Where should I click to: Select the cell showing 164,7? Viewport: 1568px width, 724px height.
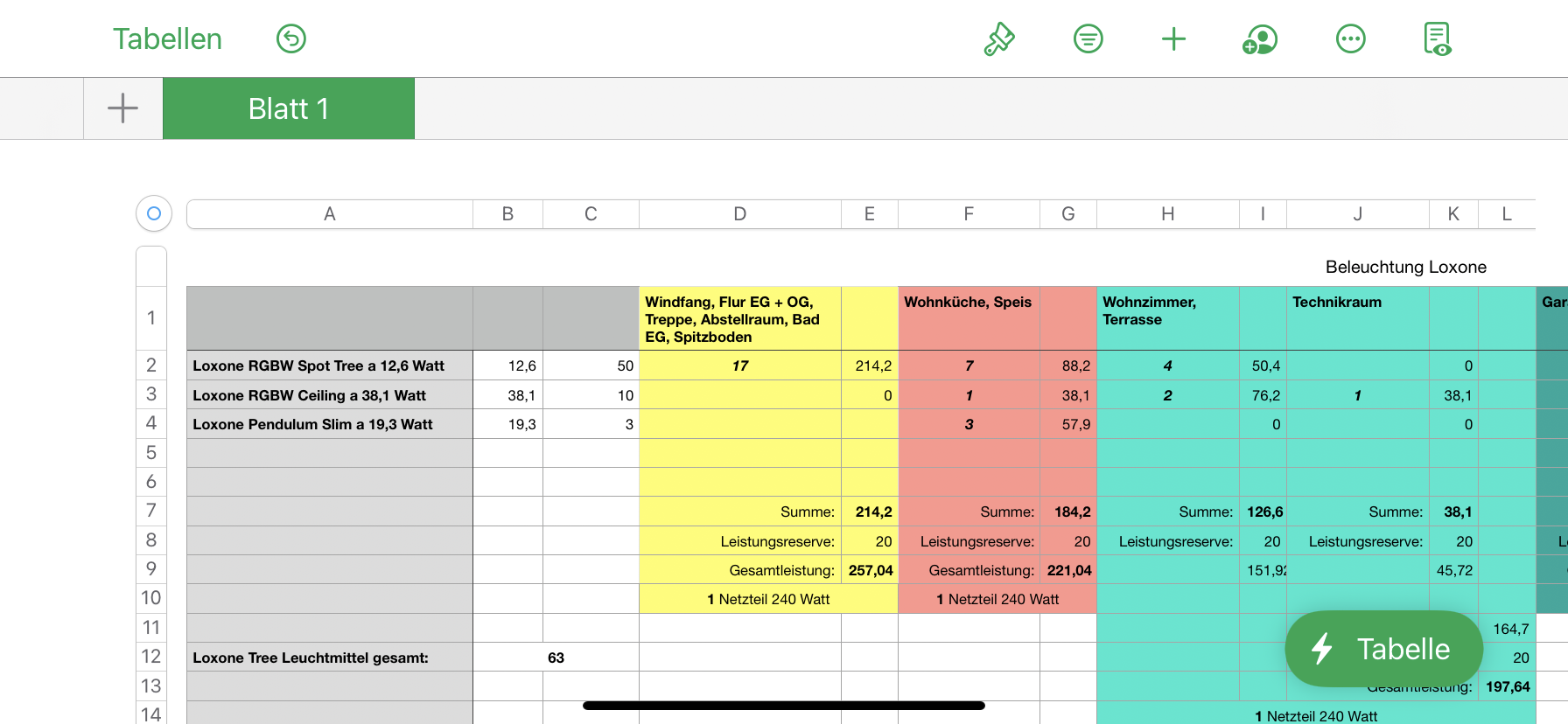click(1507, 629)
